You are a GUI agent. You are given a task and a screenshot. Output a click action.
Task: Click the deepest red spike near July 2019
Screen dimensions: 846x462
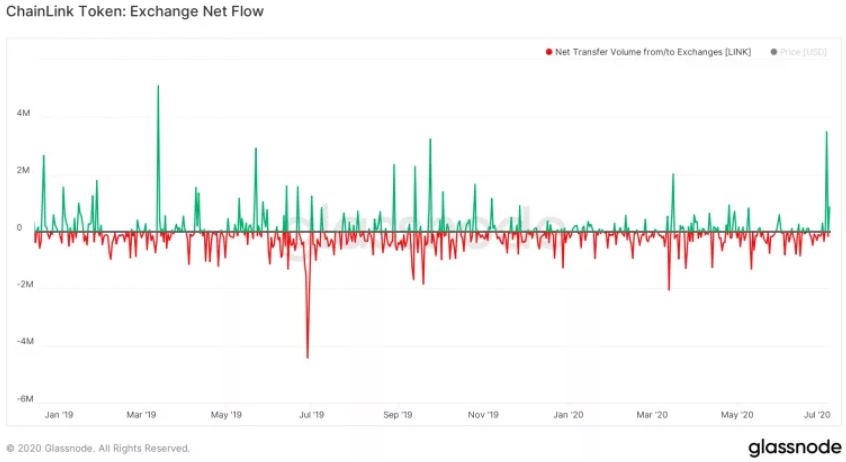click(x=308, y=297)
